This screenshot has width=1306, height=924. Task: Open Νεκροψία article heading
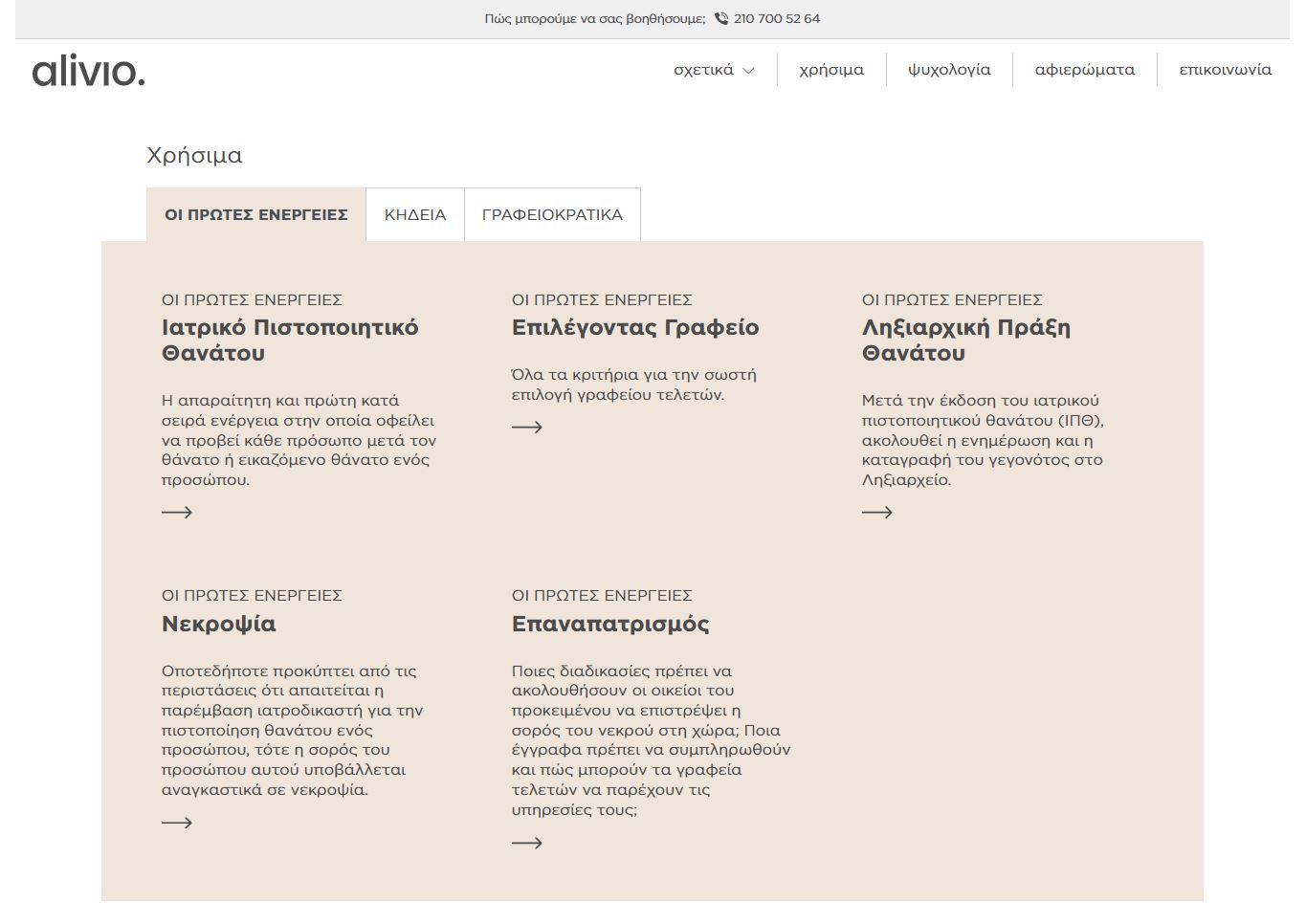click(218, 625)
